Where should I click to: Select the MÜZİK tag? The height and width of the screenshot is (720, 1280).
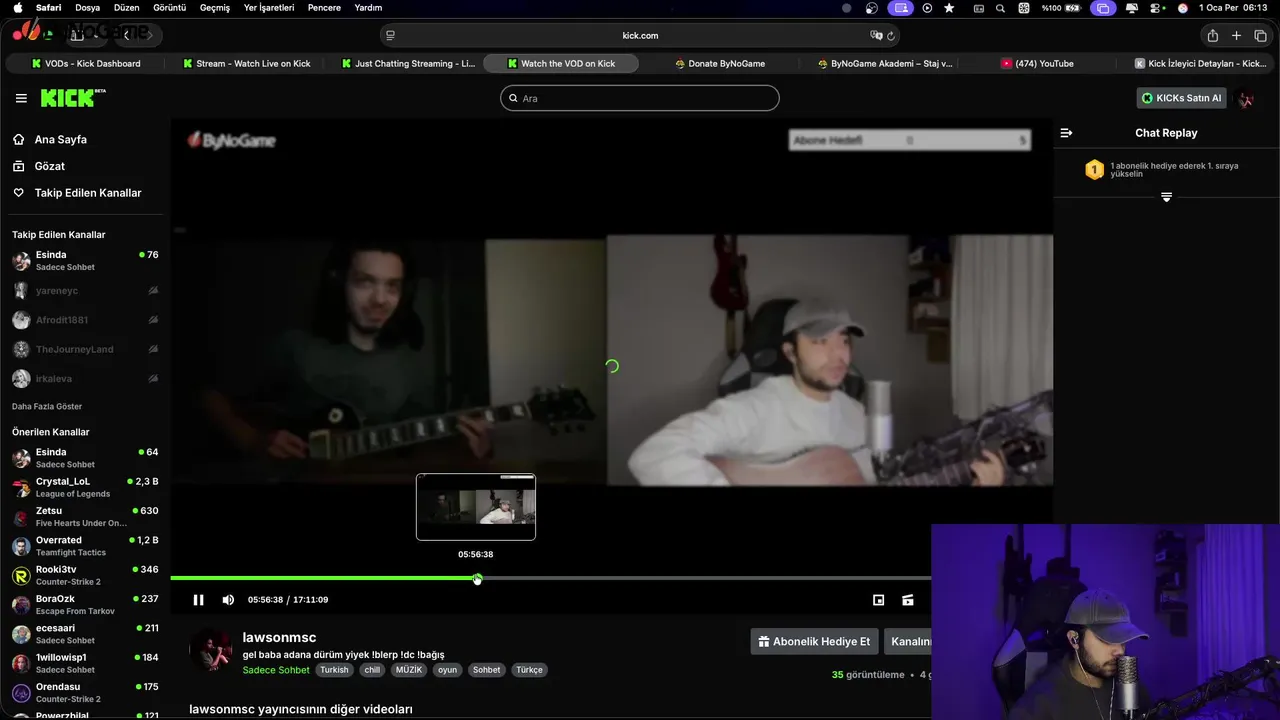point(409,670)
